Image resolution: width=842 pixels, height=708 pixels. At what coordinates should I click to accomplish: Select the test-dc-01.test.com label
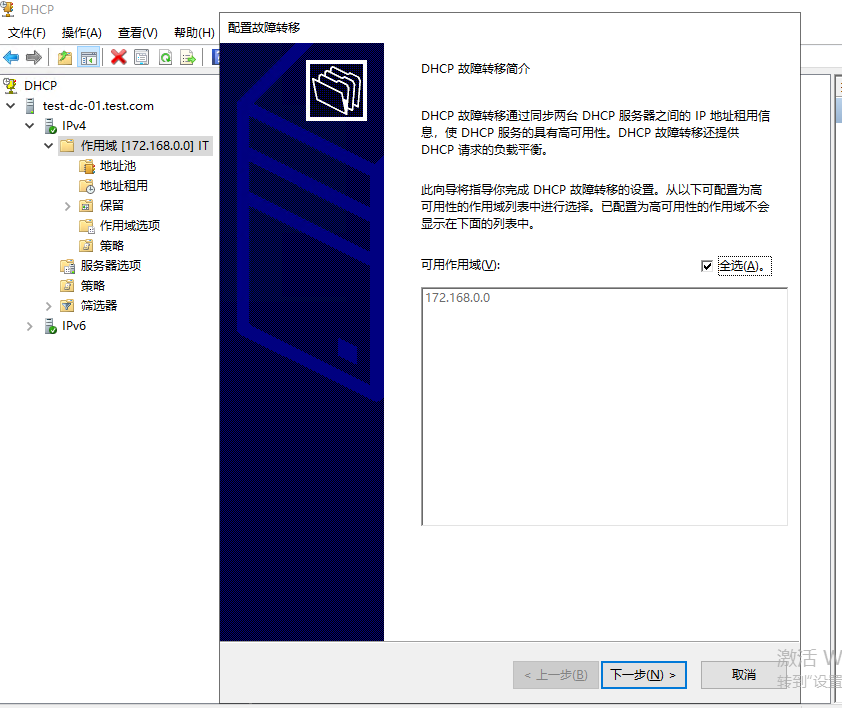tap(98, 106)
